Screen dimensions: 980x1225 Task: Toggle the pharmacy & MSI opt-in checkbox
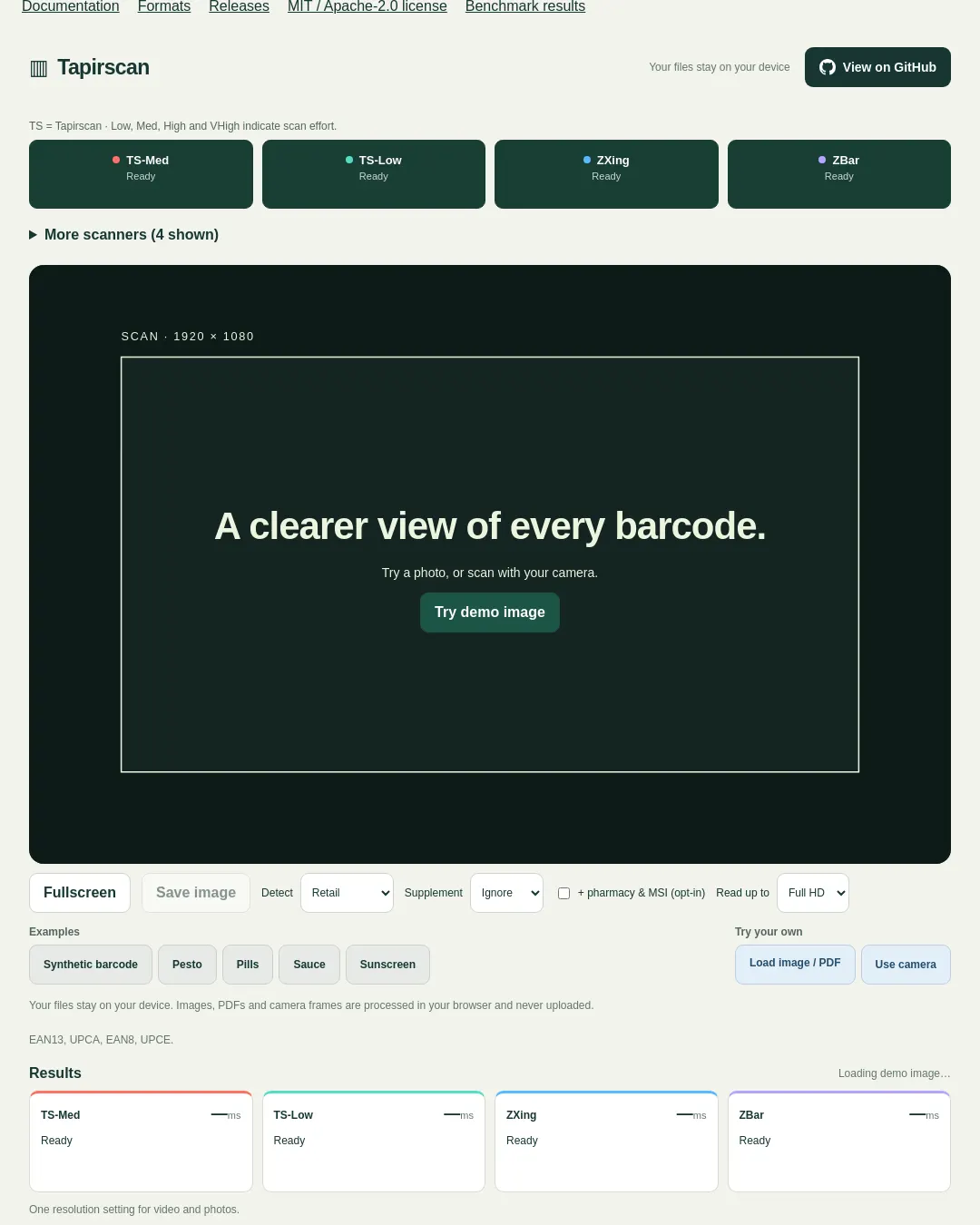(563, 893)
